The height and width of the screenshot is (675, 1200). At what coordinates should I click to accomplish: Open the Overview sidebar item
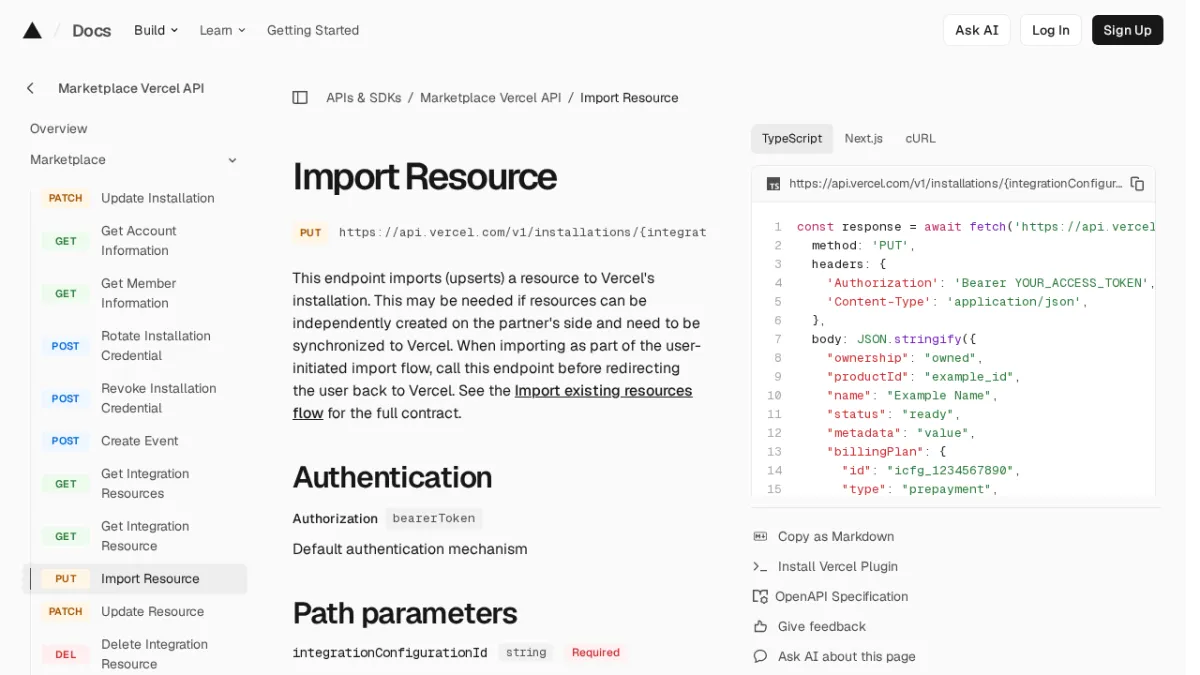(x=59, y=129)
